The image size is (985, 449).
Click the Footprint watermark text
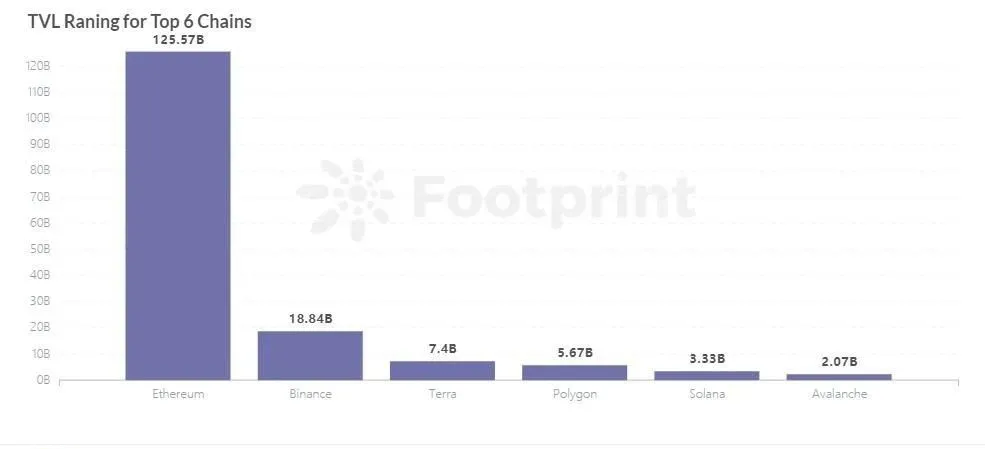coord(553,198)
